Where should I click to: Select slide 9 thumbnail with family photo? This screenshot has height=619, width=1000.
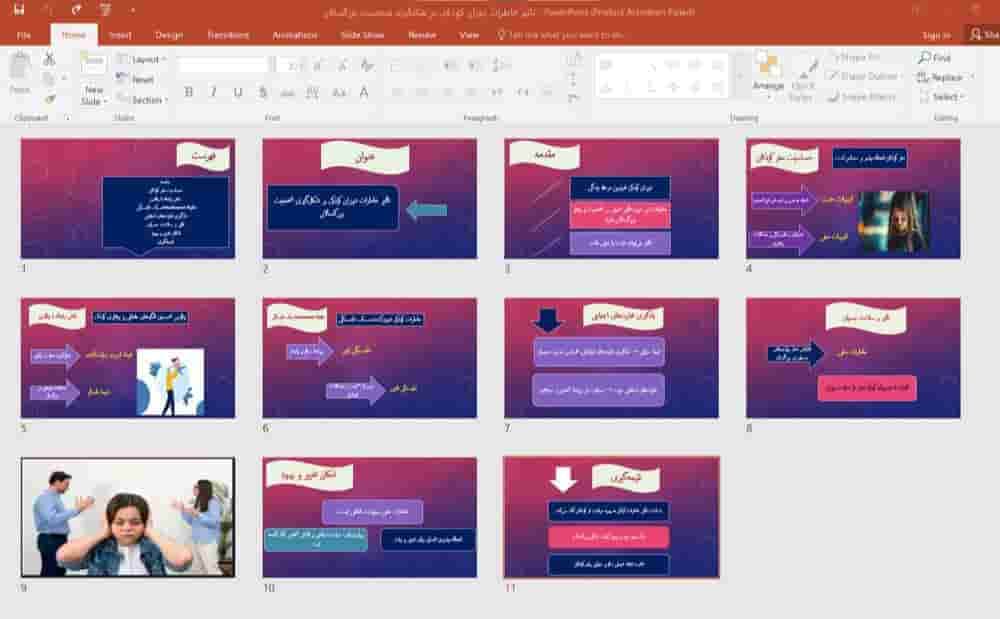(128, 517)
